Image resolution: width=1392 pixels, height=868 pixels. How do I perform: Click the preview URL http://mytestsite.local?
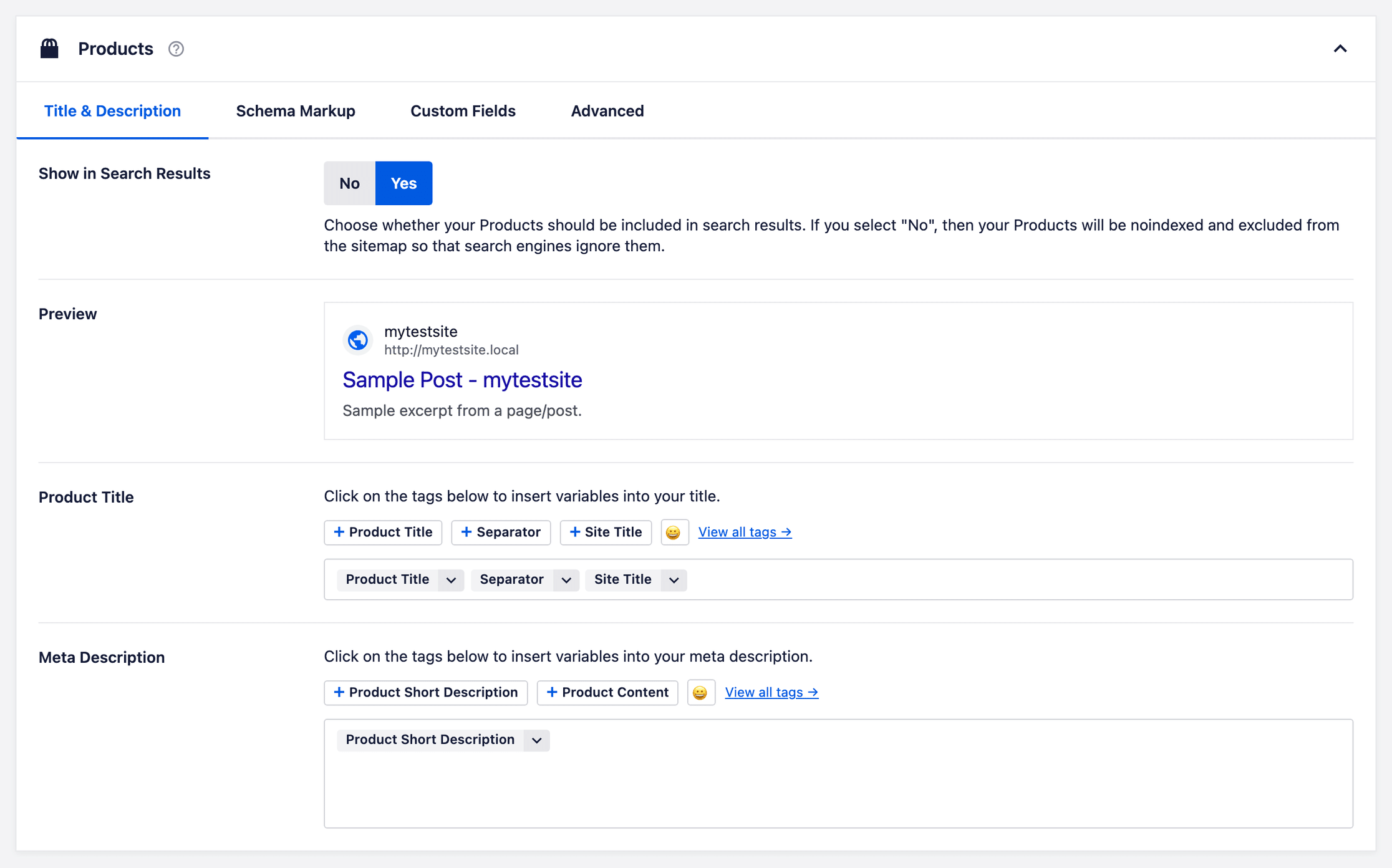(x=451, y=350)
